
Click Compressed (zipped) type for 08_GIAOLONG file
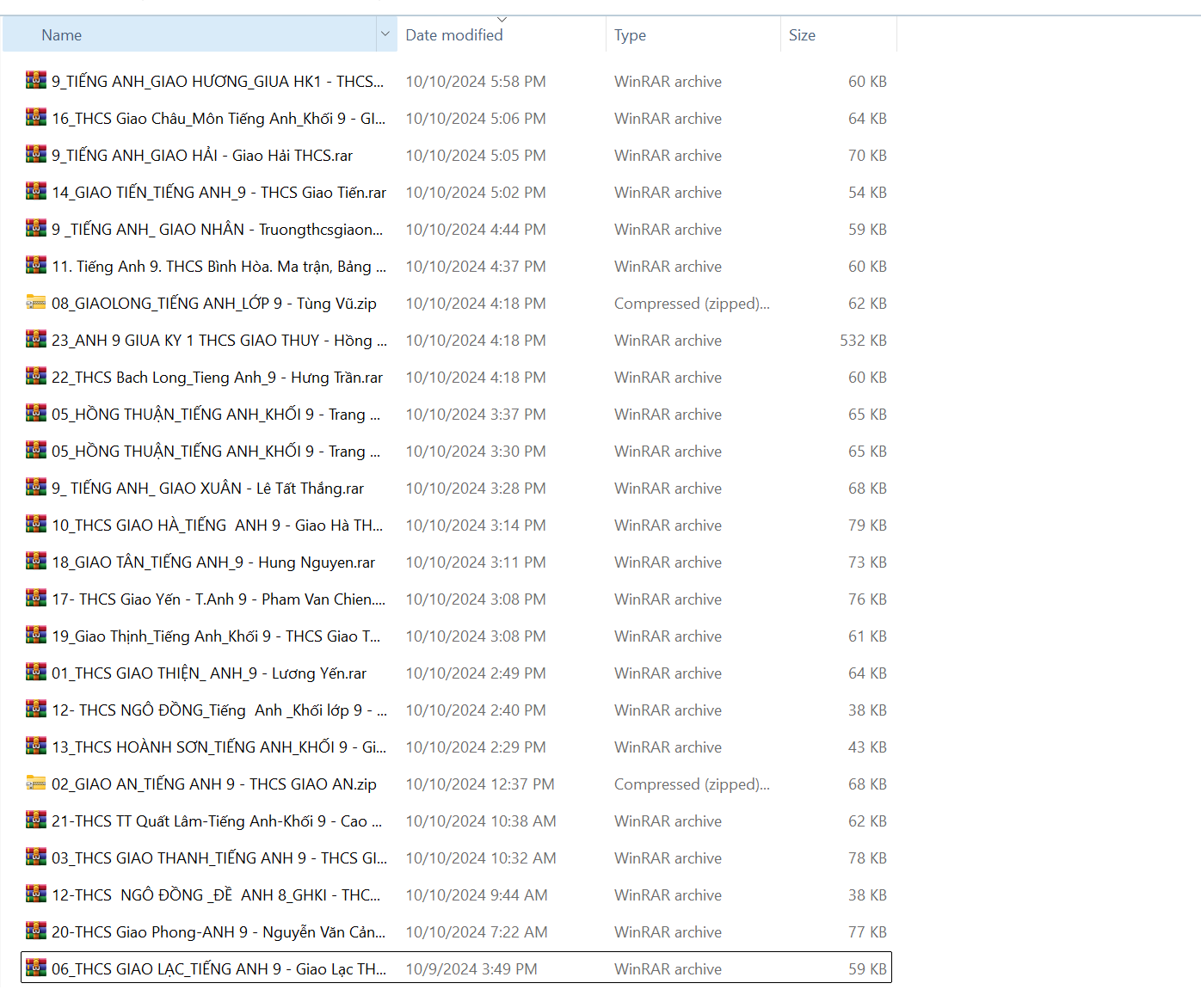pos(692,304)
